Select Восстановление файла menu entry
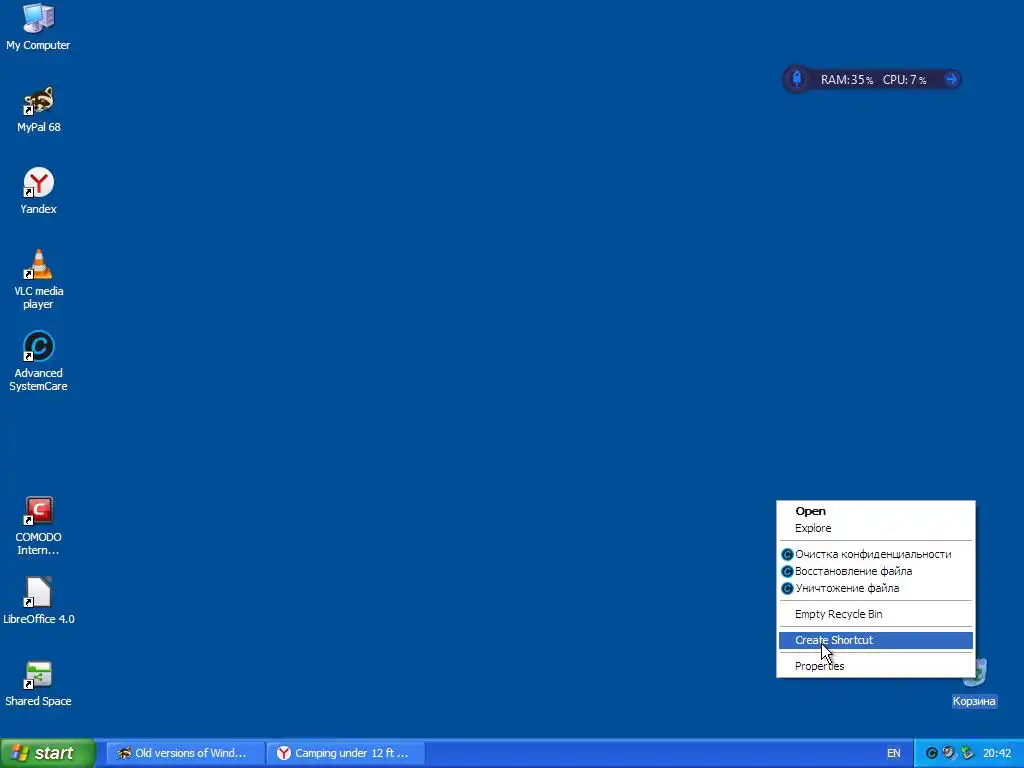 pyautogui.click(x=875, y=571)
